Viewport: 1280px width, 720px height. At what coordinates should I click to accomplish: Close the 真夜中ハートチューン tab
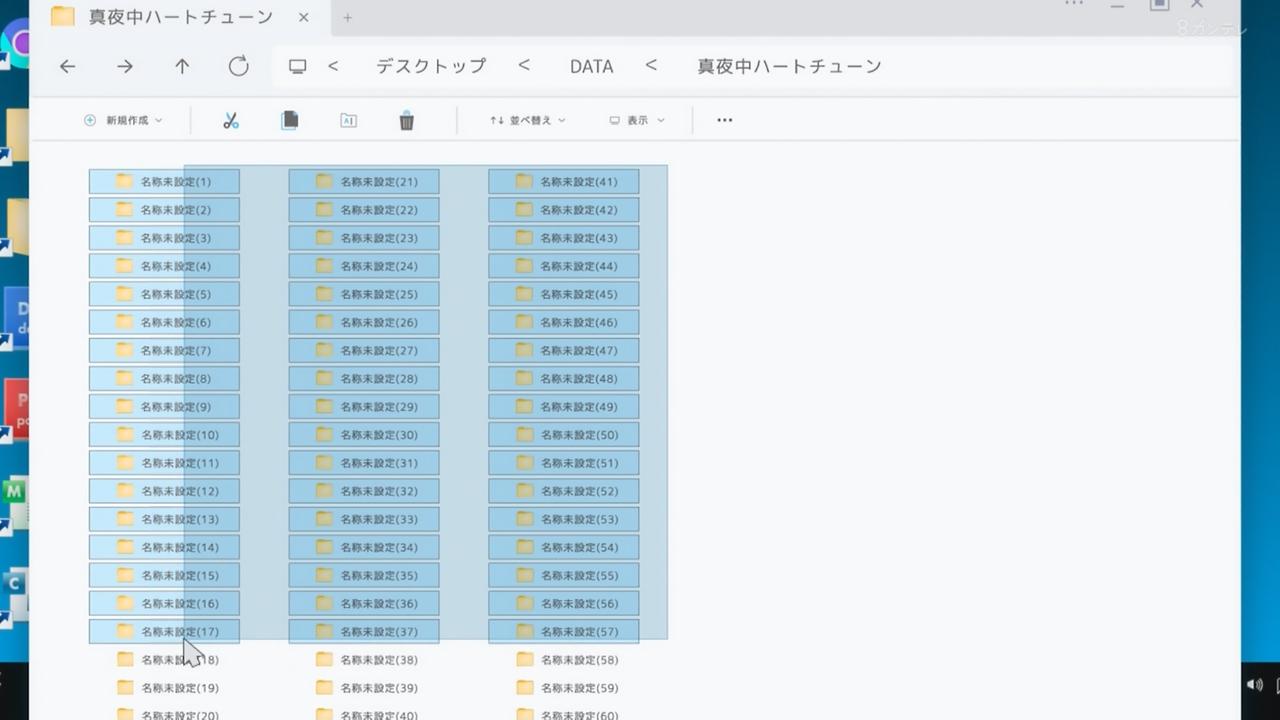(x=304, y=17)
